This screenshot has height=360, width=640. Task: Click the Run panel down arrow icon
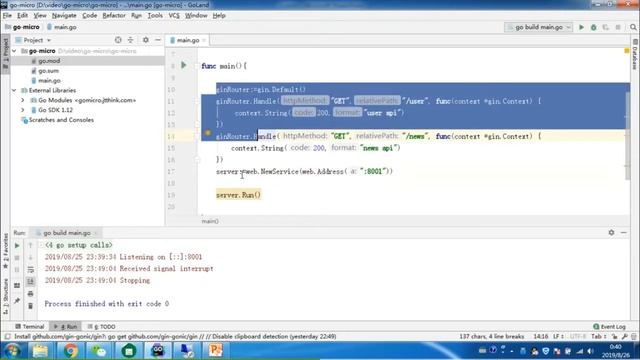(30, 258)
